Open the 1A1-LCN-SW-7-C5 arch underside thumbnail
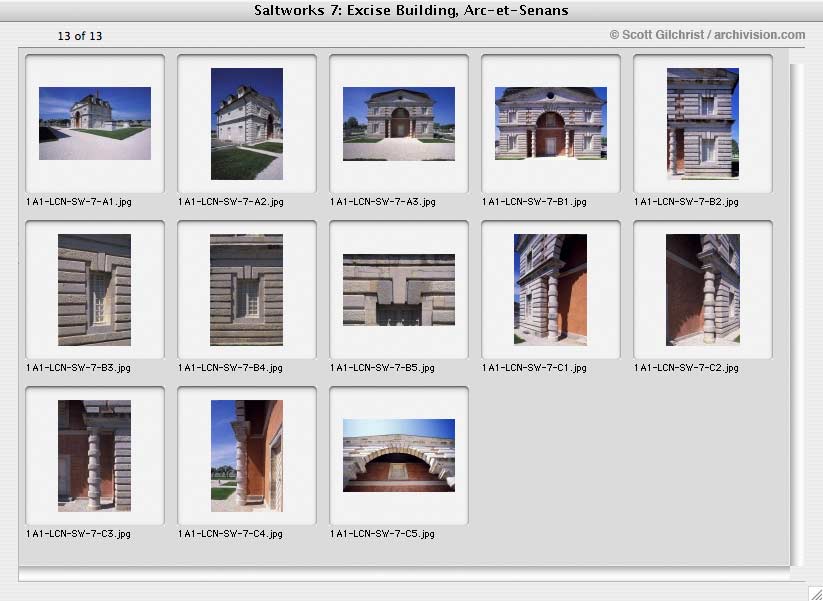This screenshot has height=601, width=823. tap(399, 456)
